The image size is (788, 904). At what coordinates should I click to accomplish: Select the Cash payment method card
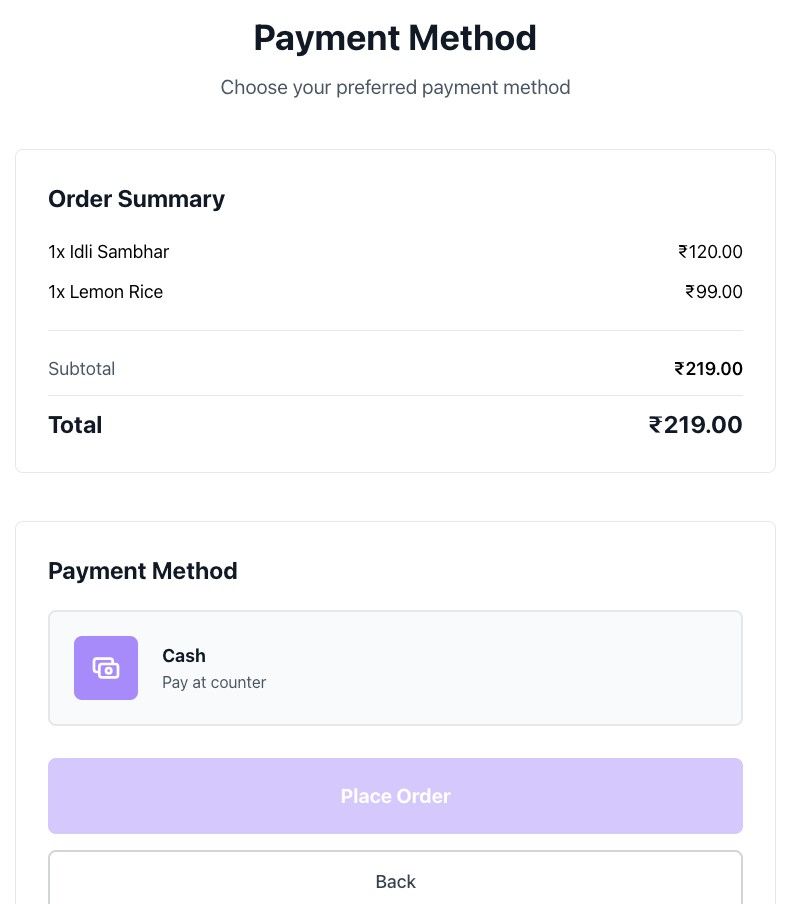point(395,667)
